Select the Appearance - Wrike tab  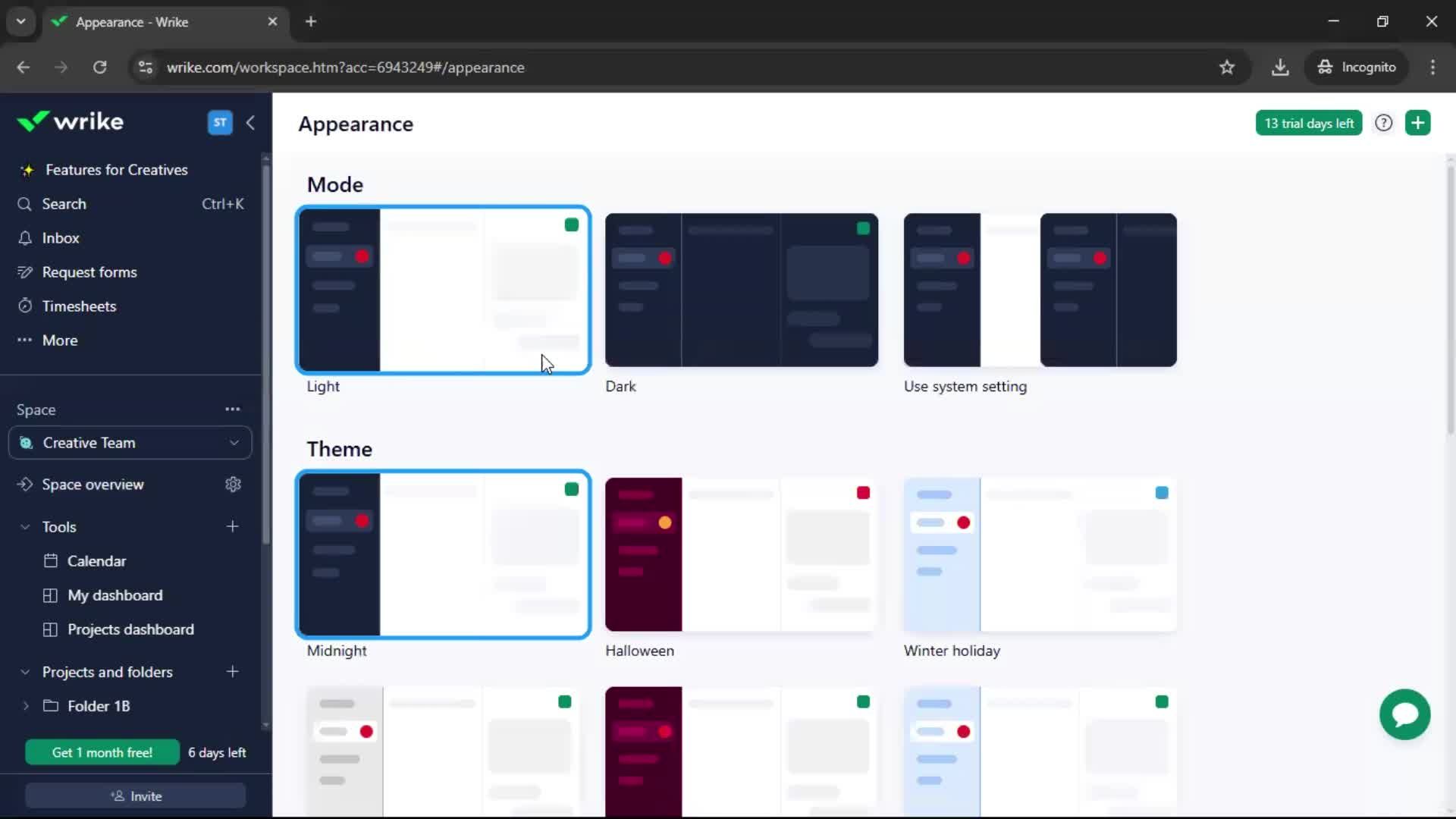tap(165, 22)
